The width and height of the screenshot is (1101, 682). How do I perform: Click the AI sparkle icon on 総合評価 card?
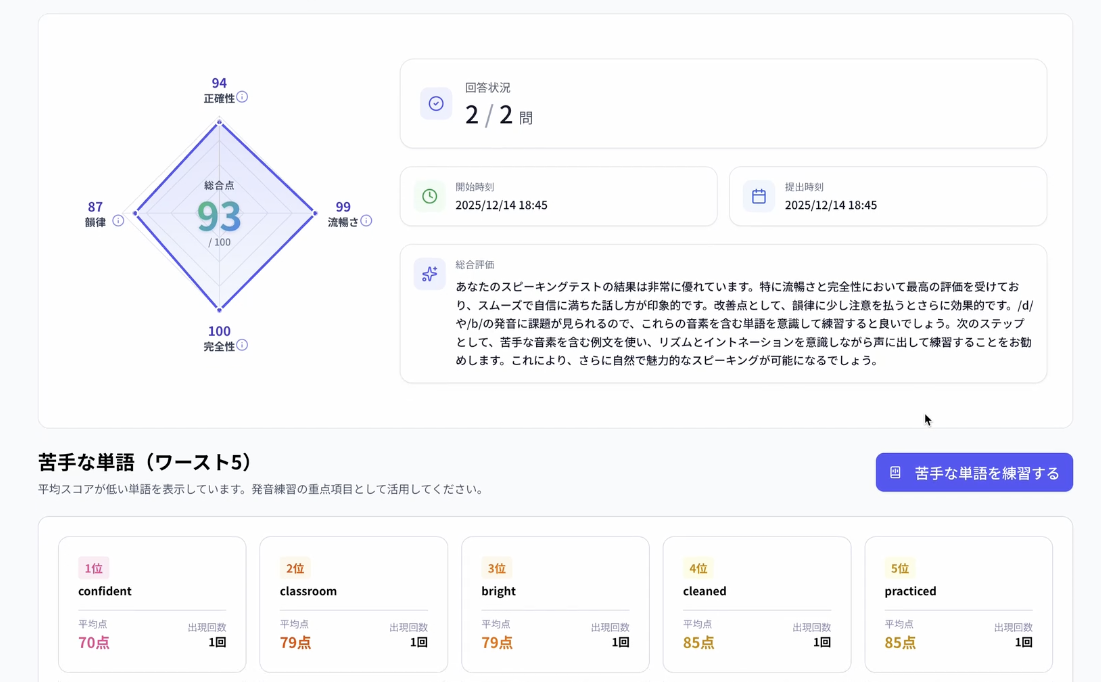tap(429, 273)
